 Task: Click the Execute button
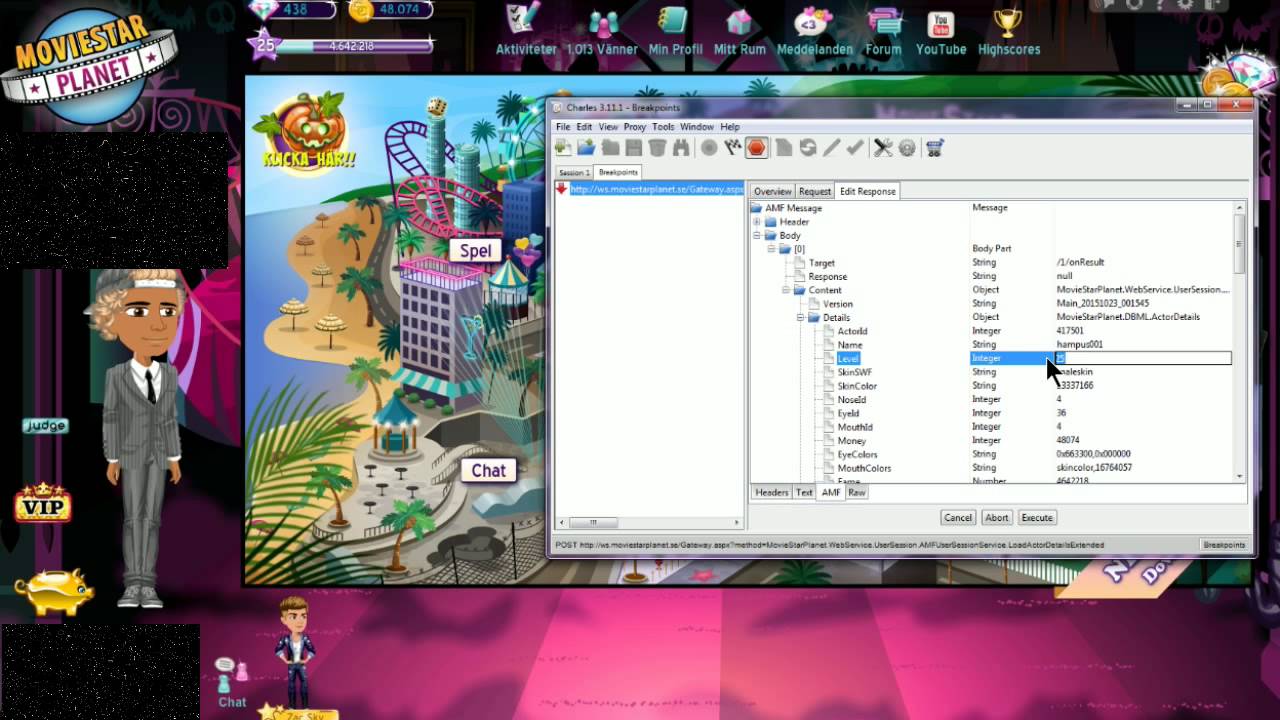1037,518
